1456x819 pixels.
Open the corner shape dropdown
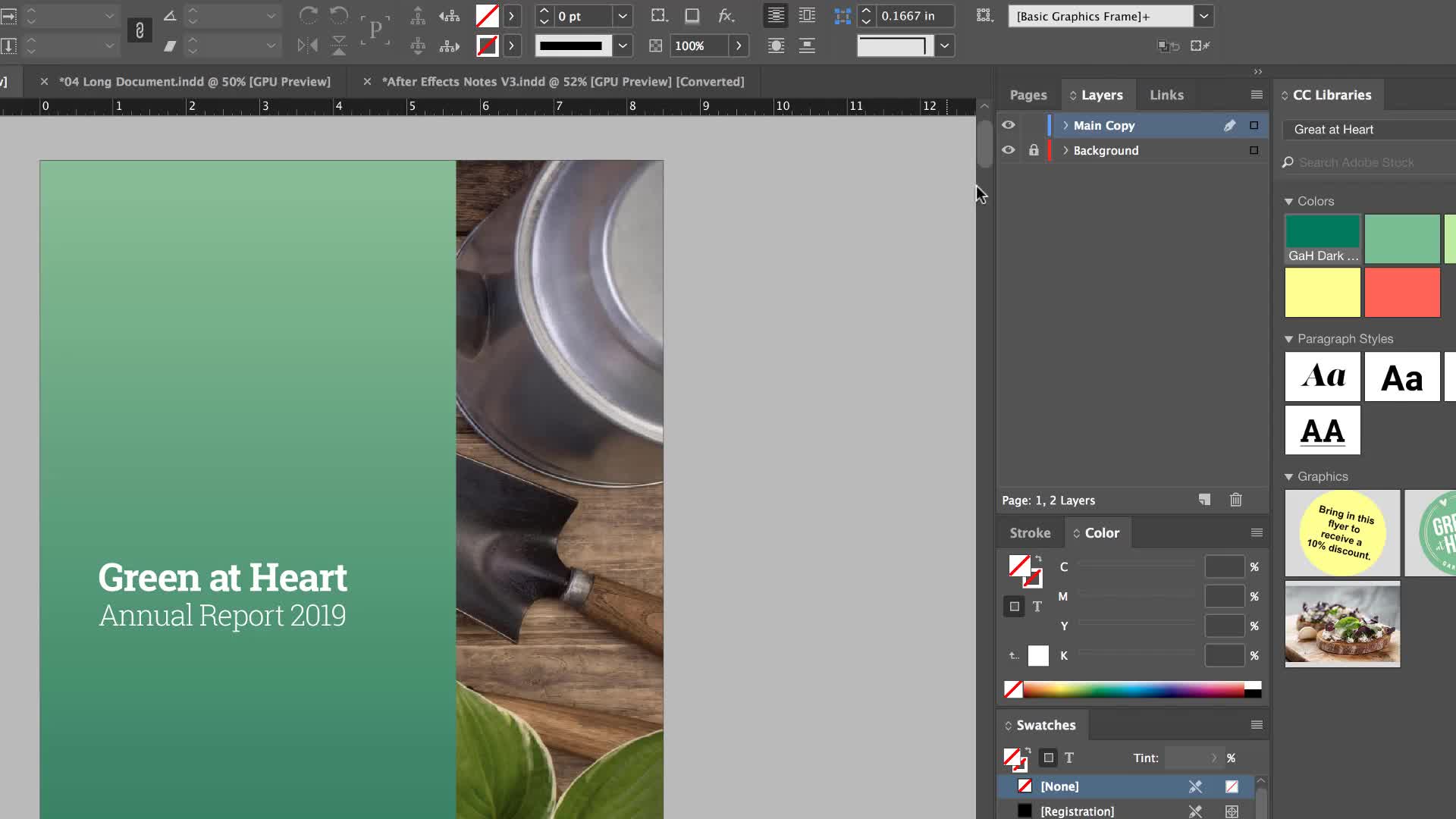pyautogui.click(x=944, y=45)
